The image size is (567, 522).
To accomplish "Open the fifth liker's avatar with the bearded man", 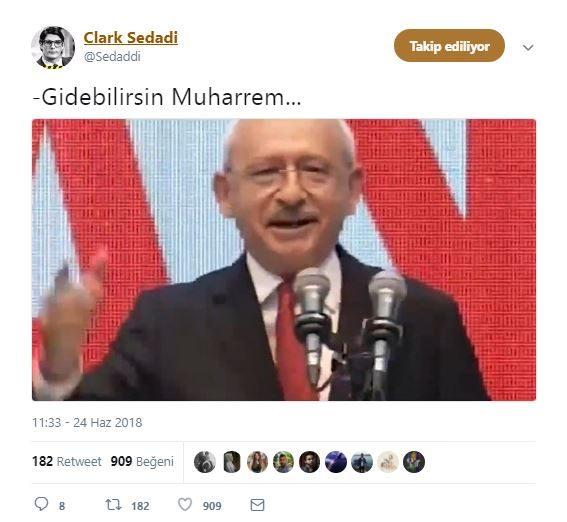I will 310,462.
